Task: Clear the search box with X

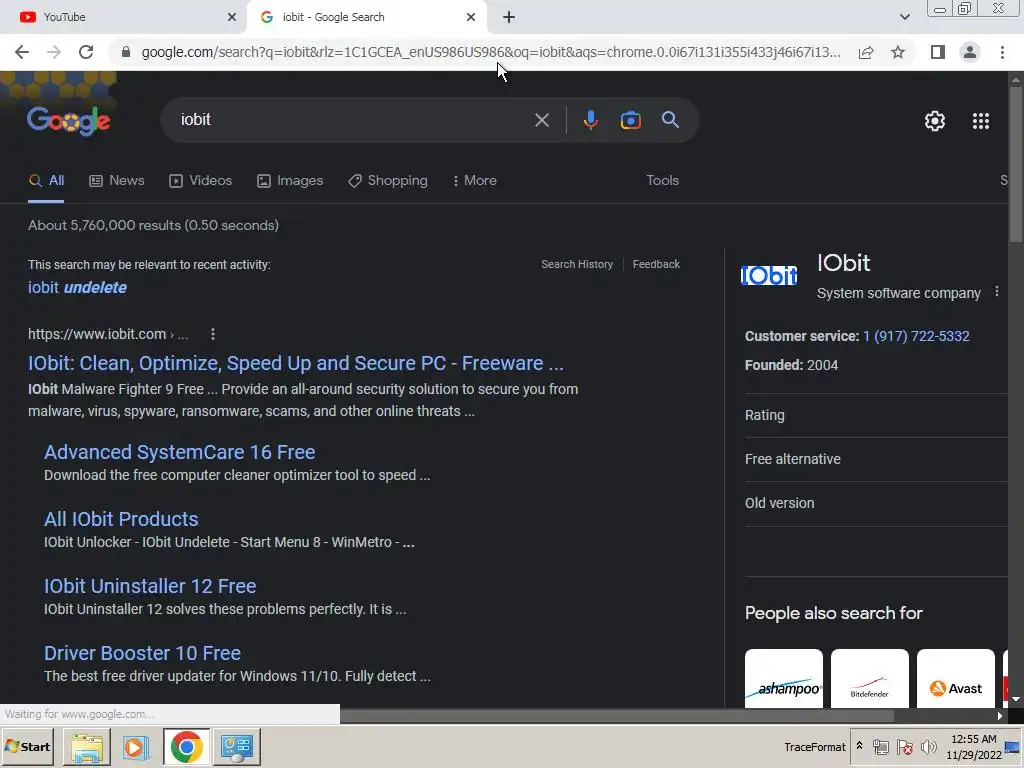Action: click(x=541, y=120)
